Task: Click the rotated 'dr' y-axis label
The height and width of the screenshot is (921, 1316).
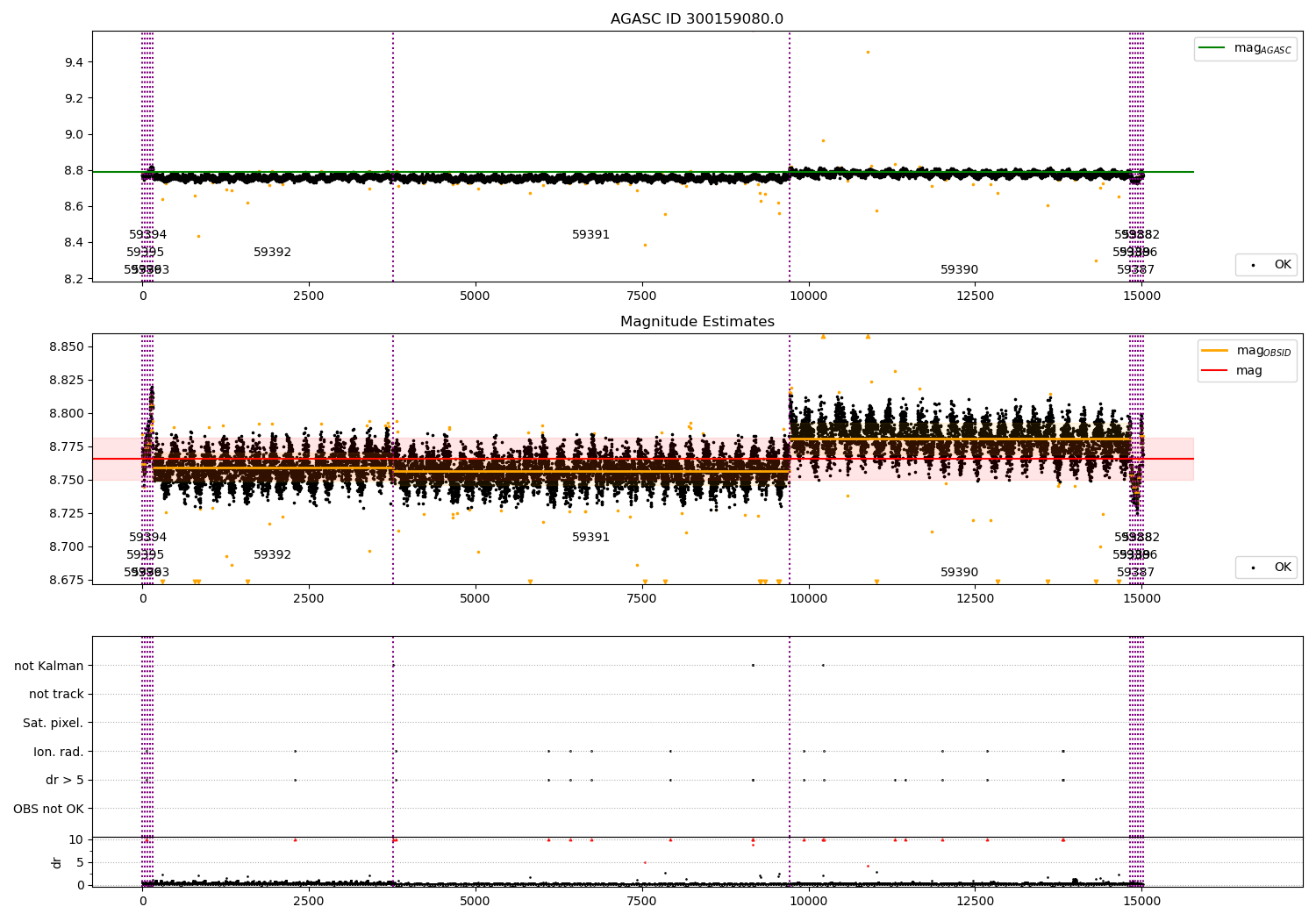Action: pos(56,862)
